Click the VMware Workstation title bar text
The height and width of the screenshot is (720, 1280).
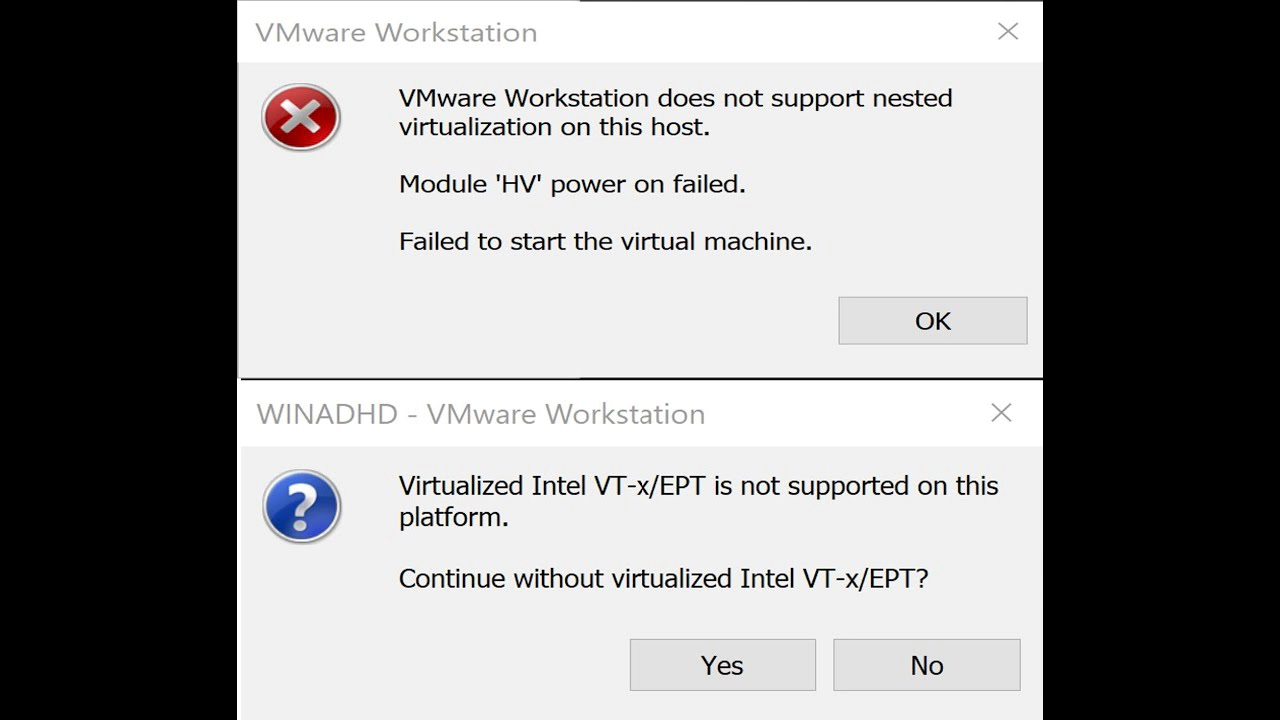397,32
